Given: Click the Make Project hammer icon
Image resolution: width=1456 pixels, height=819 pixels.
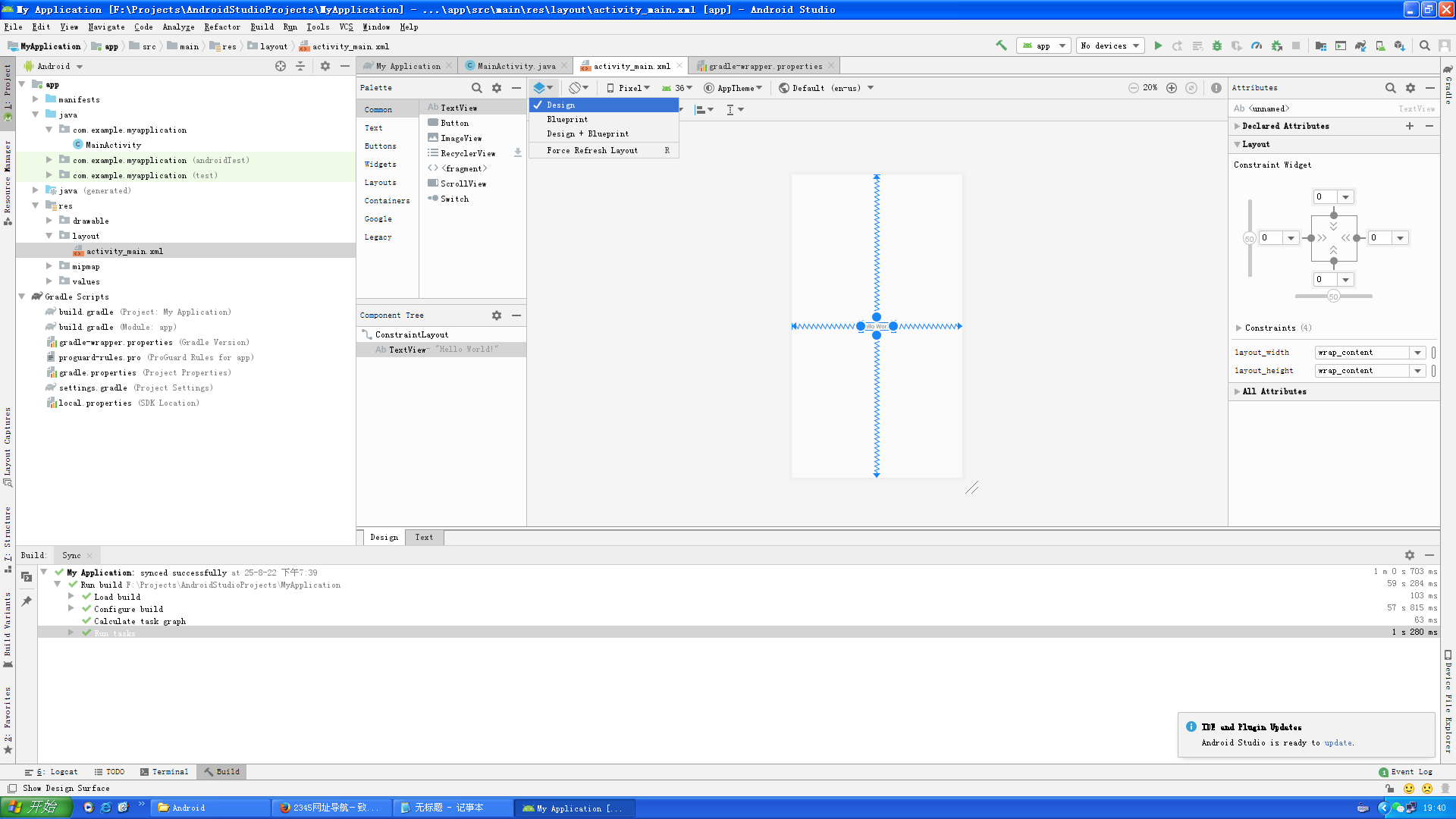Looking at the screenshot, I should click(x=1001, y=45).
